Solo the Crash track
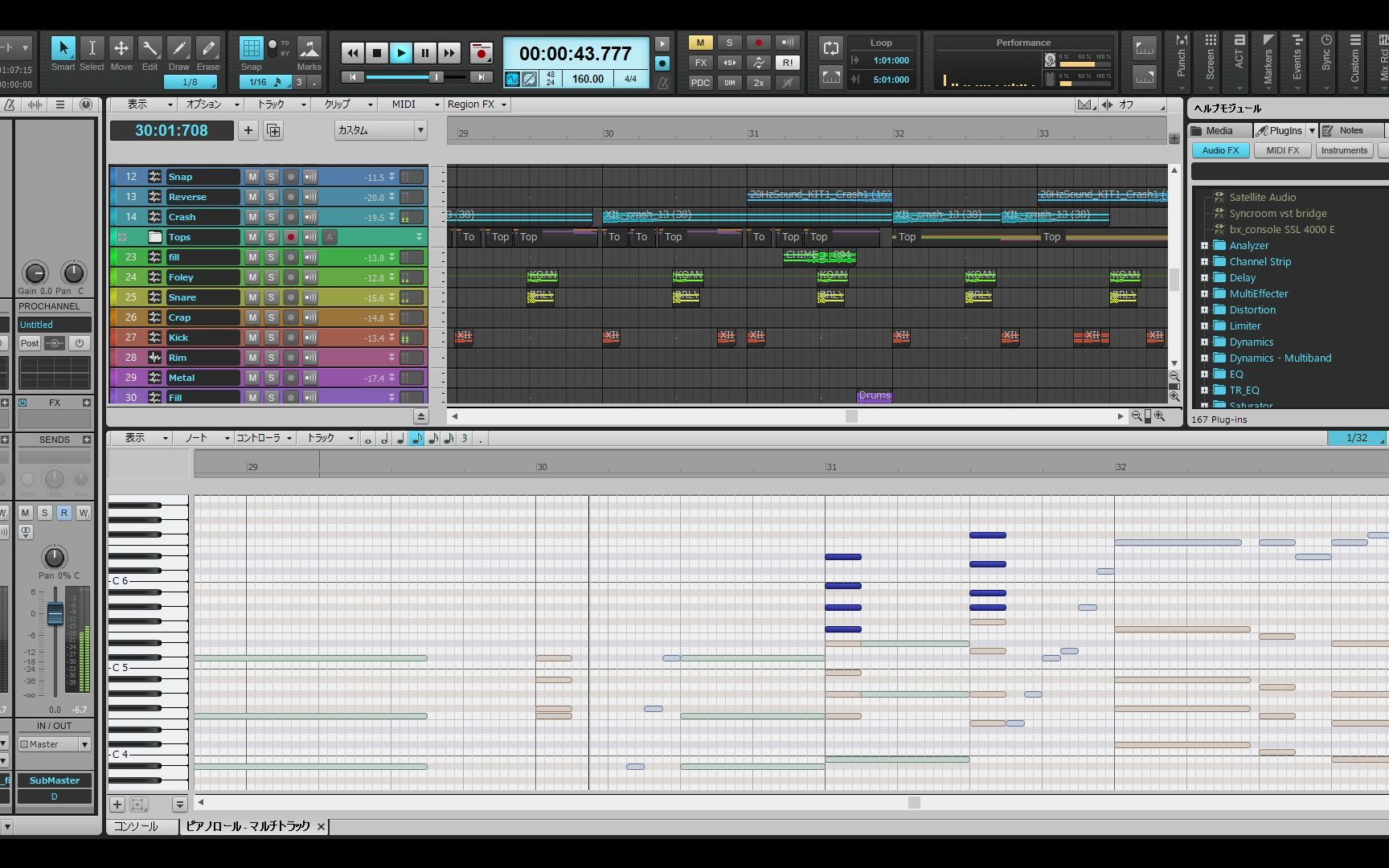The height and width of the screenshot is (868, 1389). coord(271,217)
